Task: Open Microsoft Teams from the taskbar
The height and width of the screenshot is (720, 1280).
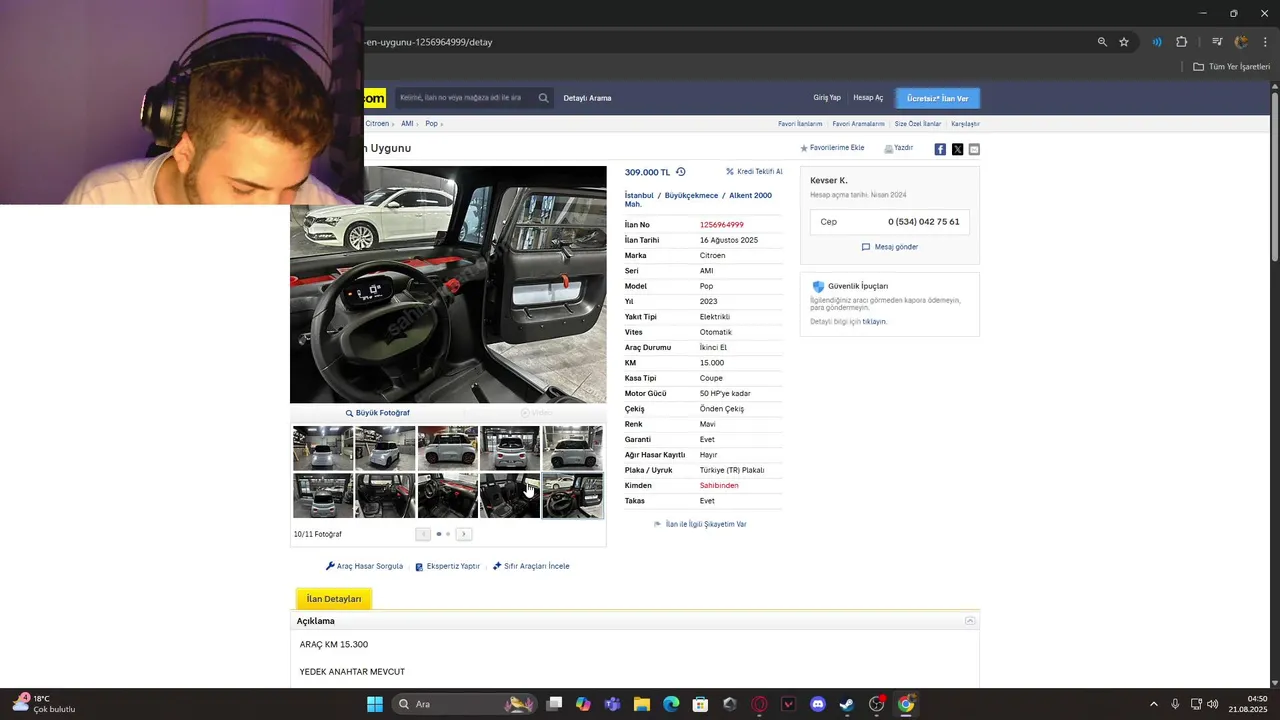Action: [612, 704]
